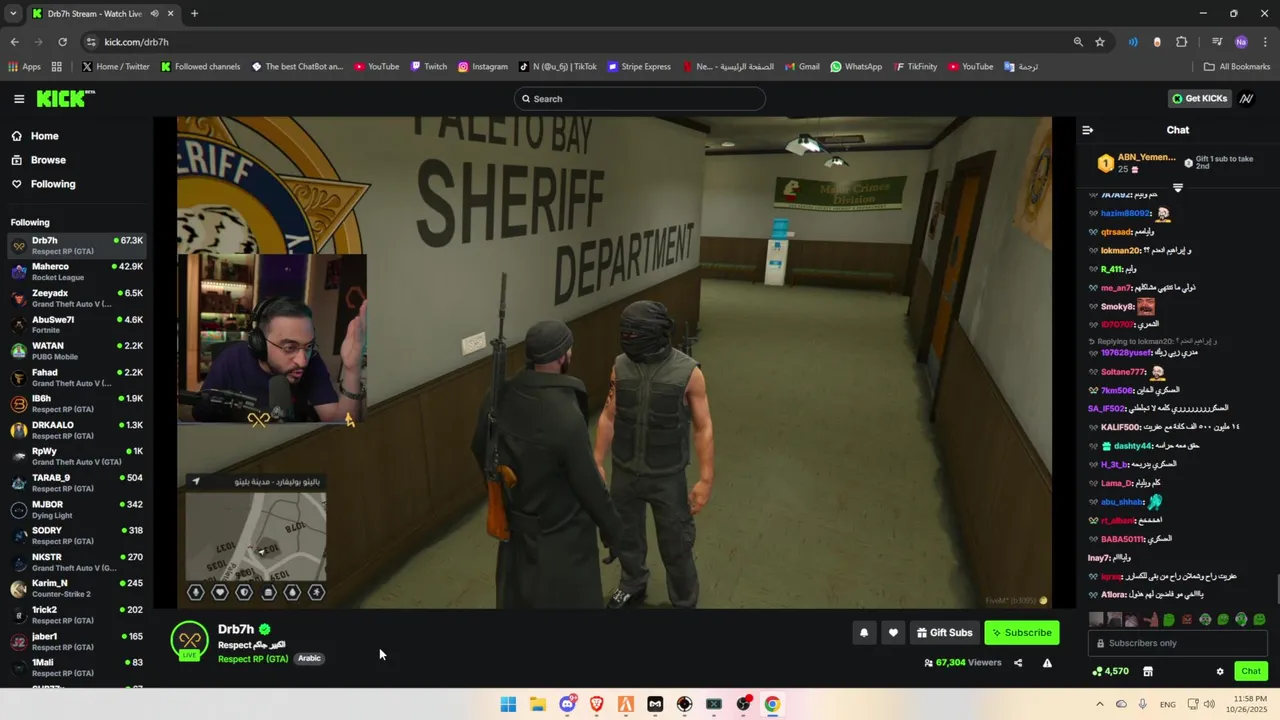Bookmark this page with star icon
The height and width of the screenshot is (720, 1280).
1100,42
